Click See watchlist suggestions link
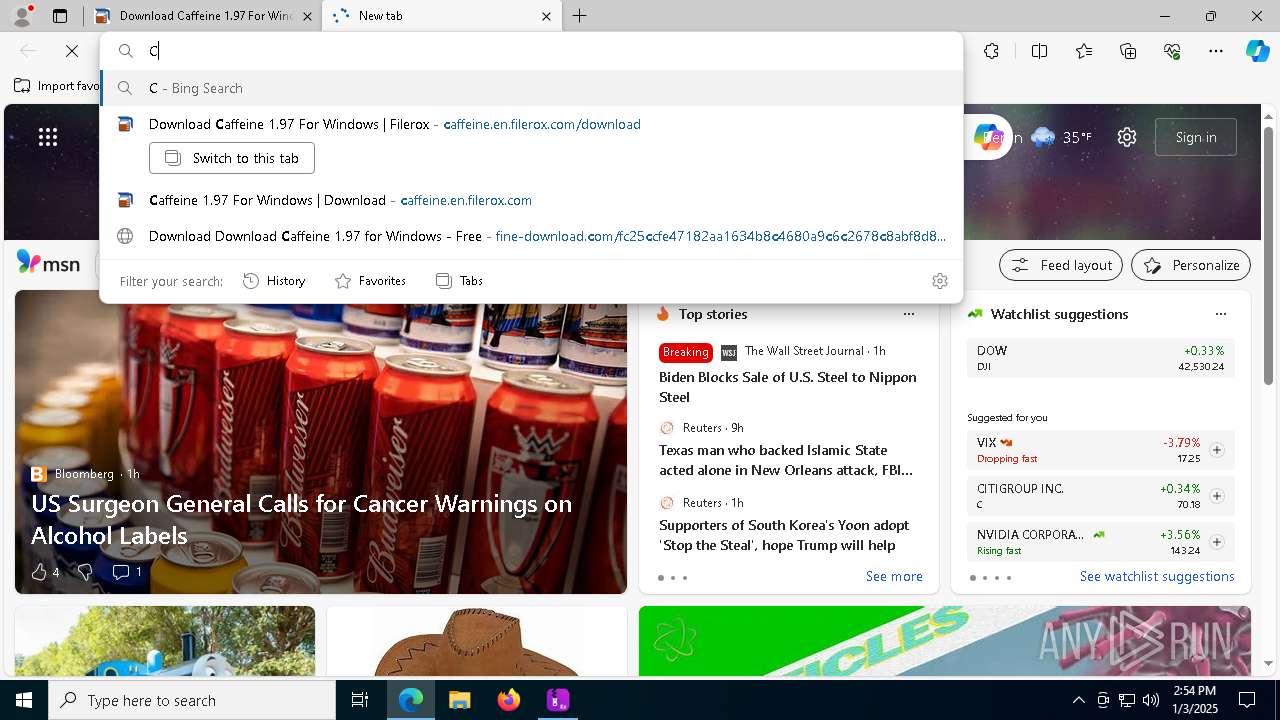Viewport: 1280px width, 720px height. tap(1157, 576)
